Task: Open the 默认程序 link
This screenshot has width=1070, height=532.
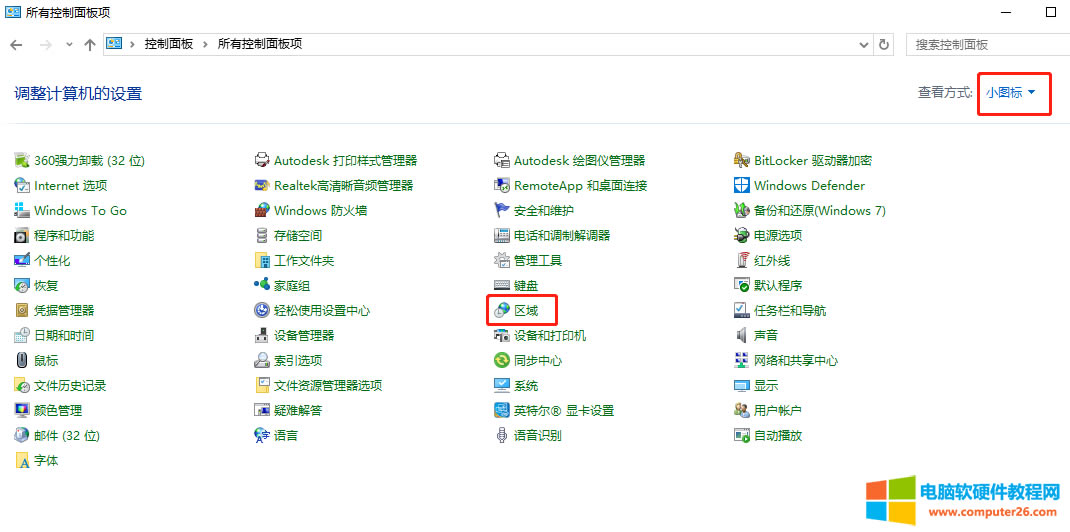Action: (778, 286)
